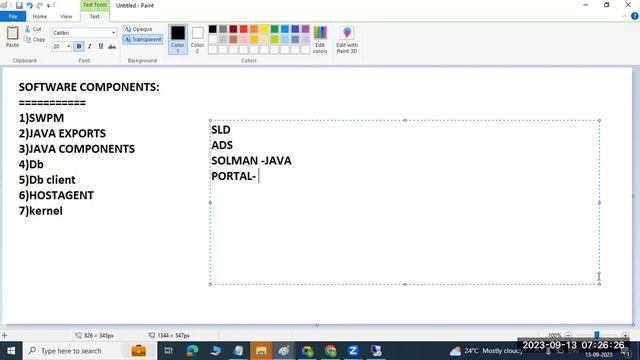Screen dimensions: 640x360
Task: Click the "SOFTWARE COMPONENTS:" heading
Action: [x=89, y=87]
